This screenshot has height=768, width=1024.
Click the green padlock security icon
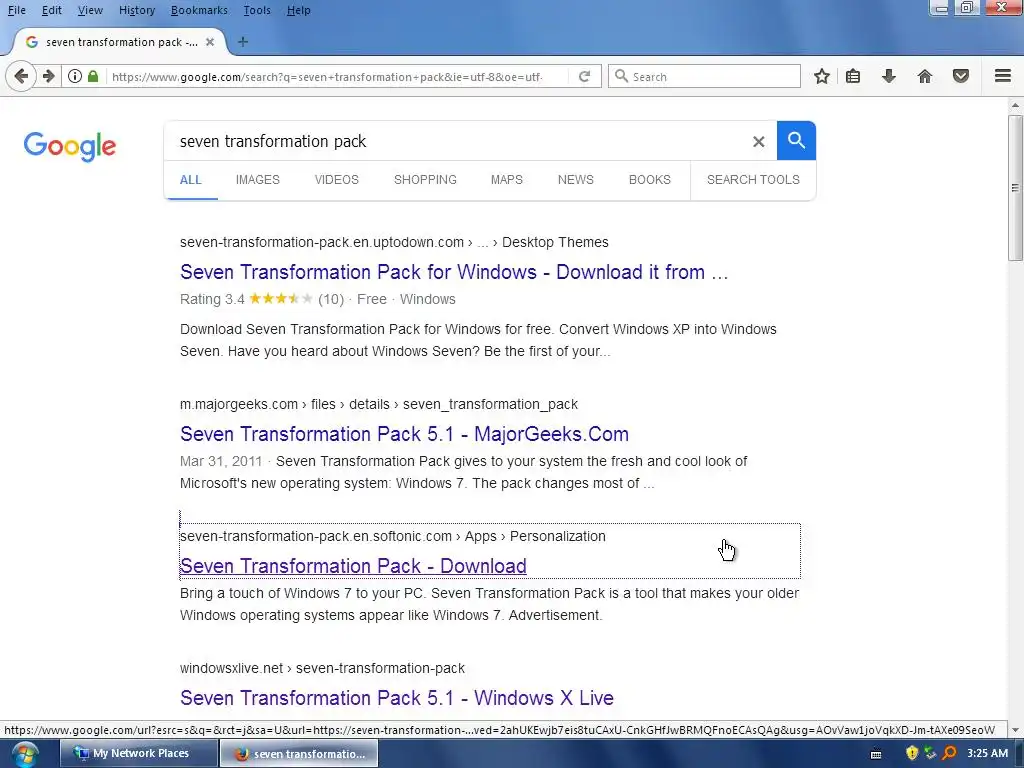click(x=93, y=76)
